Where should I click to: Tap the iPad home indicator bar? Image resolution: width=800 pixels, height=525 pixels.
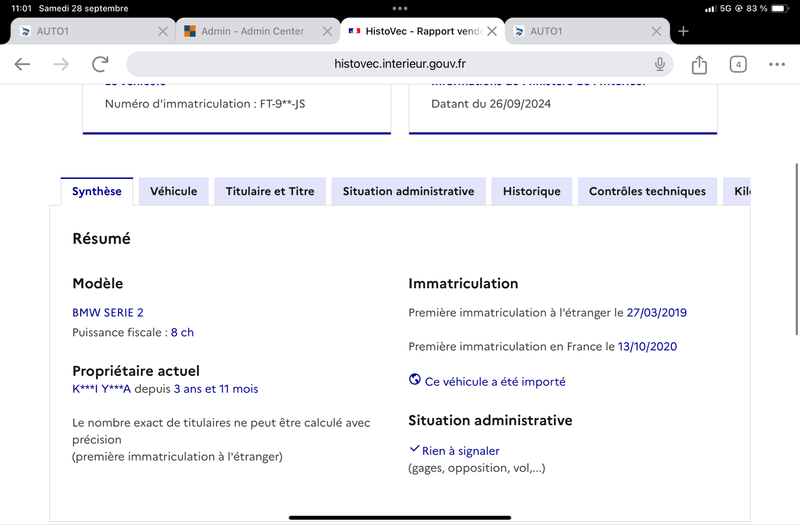[400, 518]
